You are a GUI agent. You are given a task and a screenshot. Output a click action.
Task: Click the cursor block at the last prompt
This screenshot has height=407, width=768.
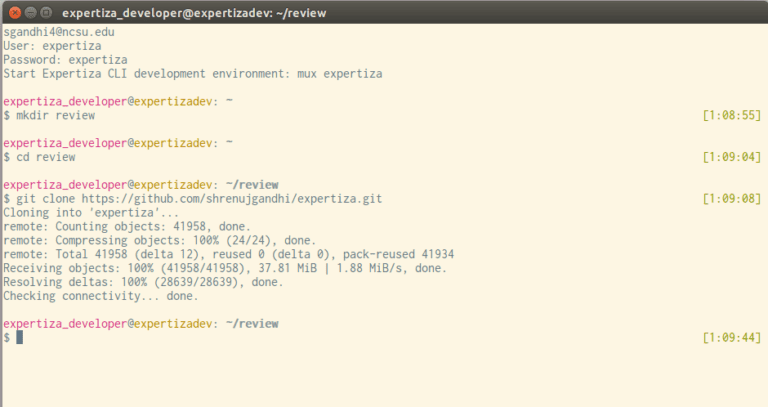tap(19, 338)
